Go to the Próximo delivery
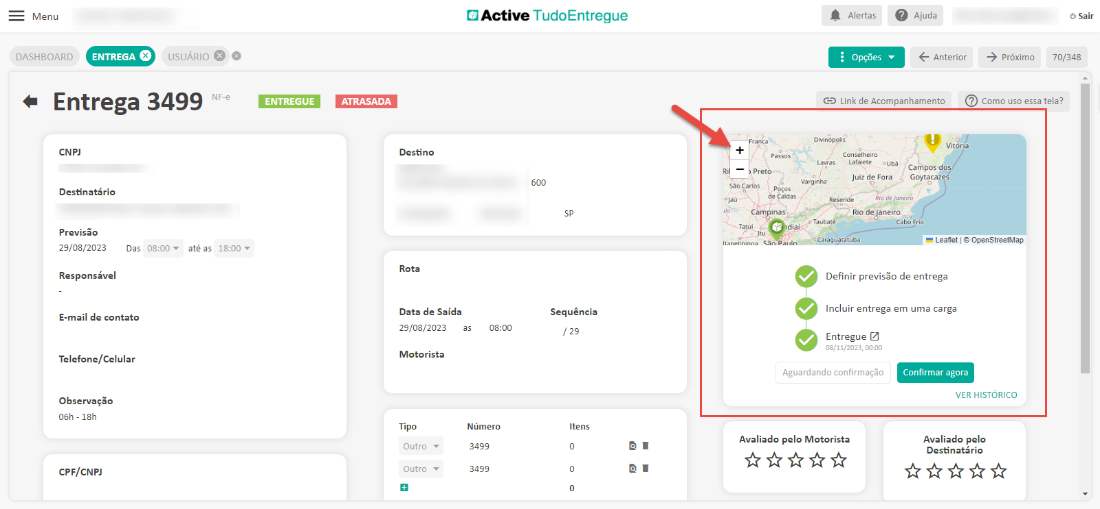1100x509 pixels. (1010, 57)
